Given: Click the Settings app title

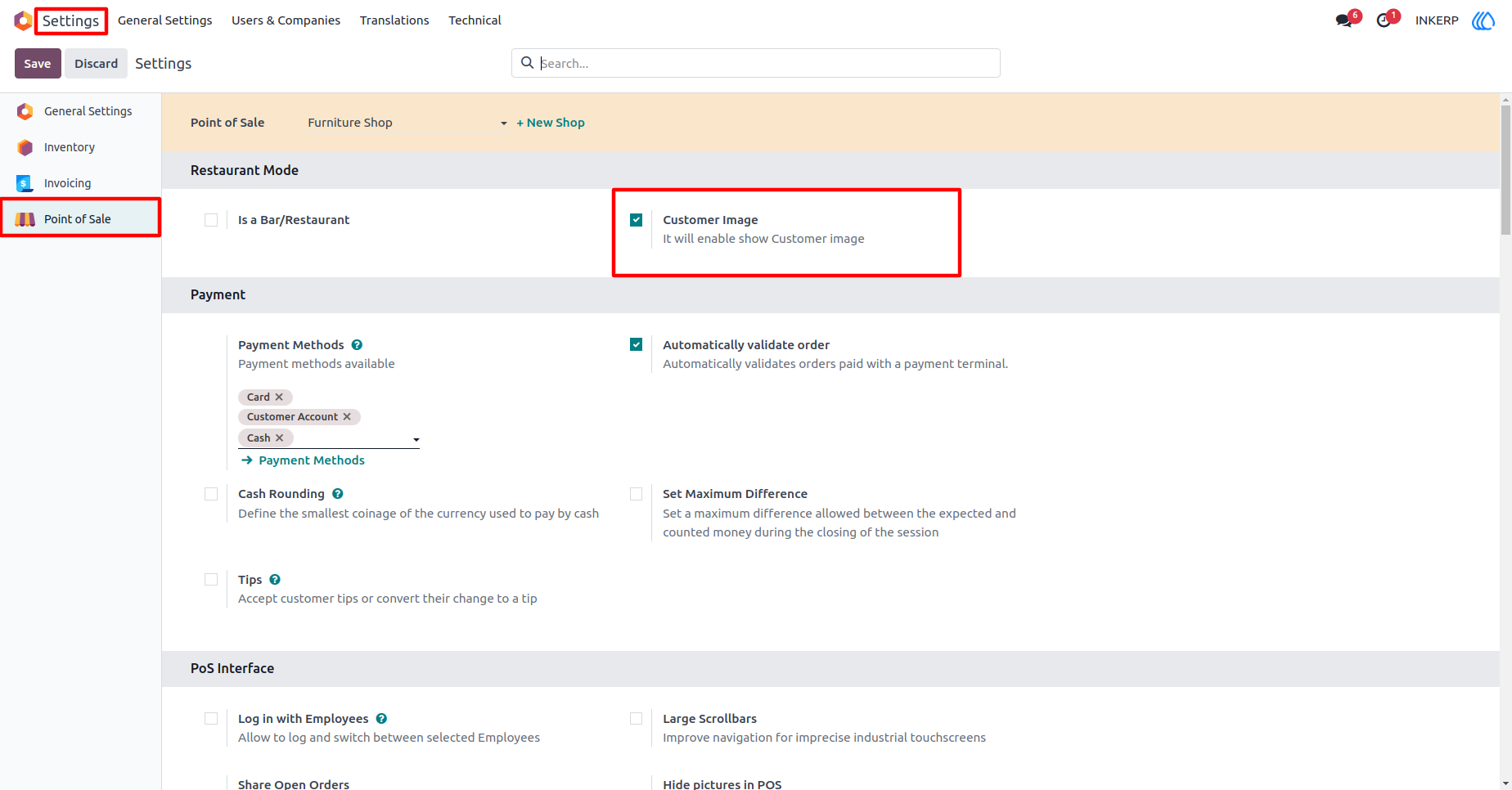Looking at the screenshot, I should pyautogui.click(x=71, y=20).
